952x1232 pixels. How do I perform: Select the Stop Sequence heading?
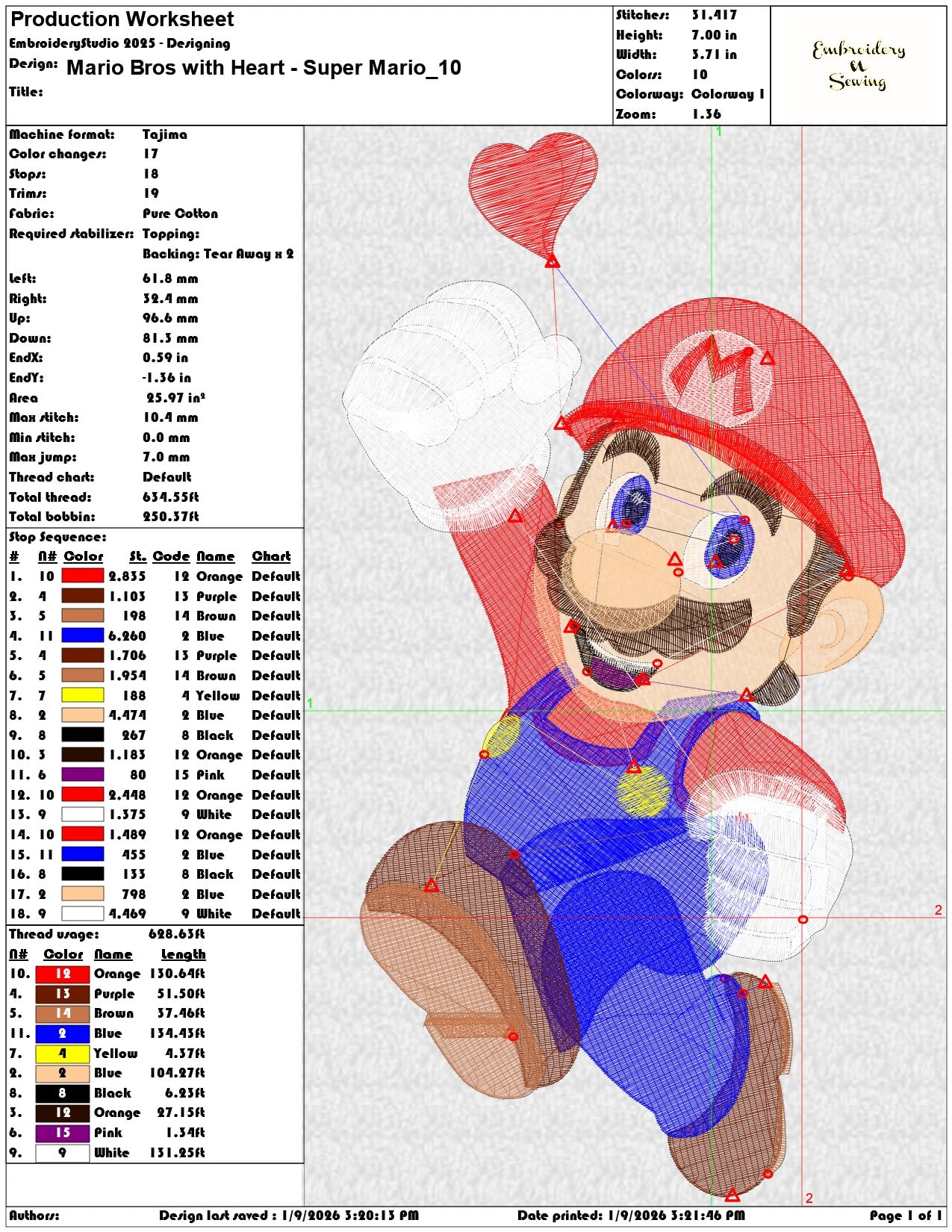(57, 538)
